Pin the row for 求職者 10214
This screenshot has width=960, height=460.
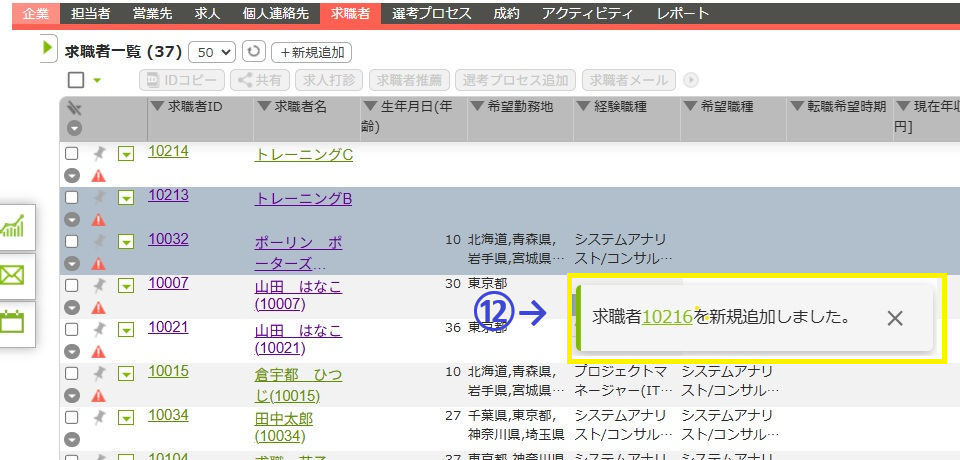[99, 153]
